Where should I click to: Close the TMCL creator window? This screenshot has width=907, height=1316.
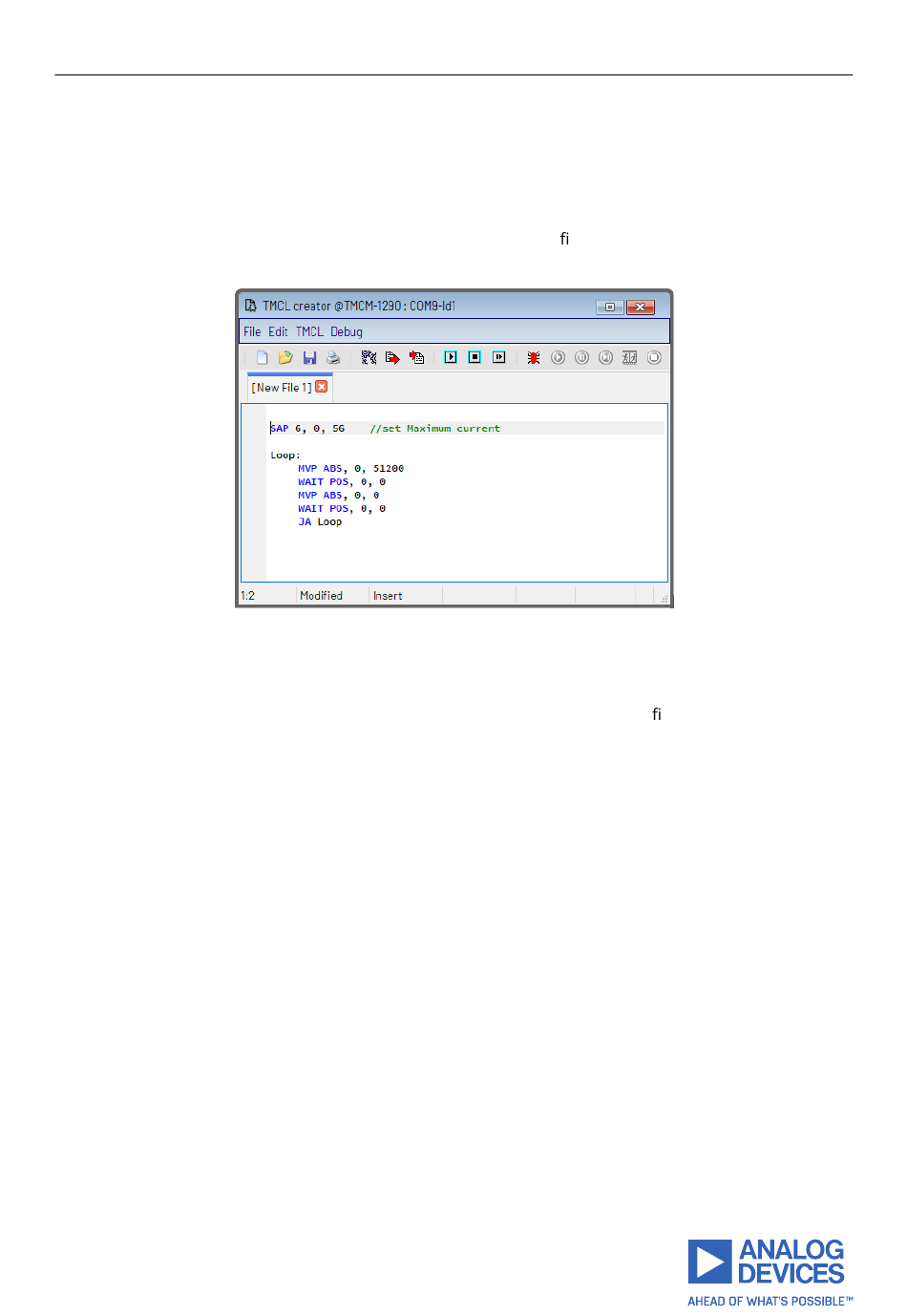[x=640, y=307]
